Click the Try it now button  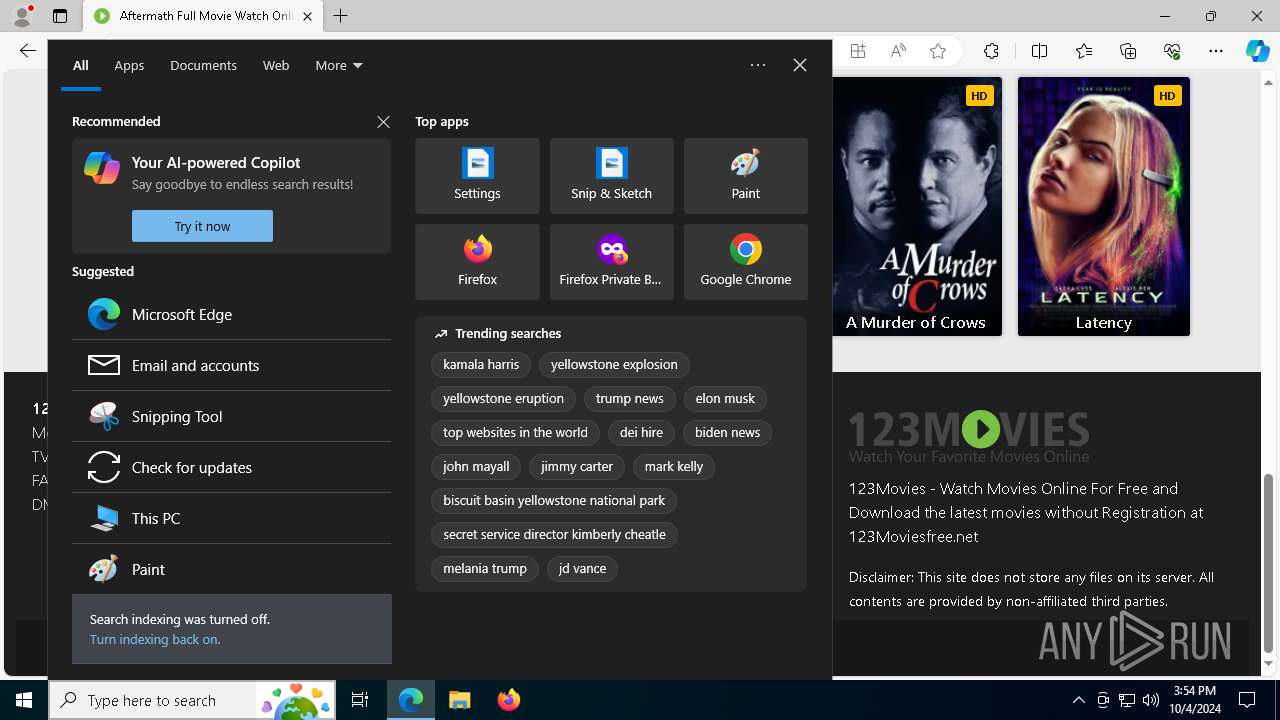pyautogui.click(x=202, y=226)
